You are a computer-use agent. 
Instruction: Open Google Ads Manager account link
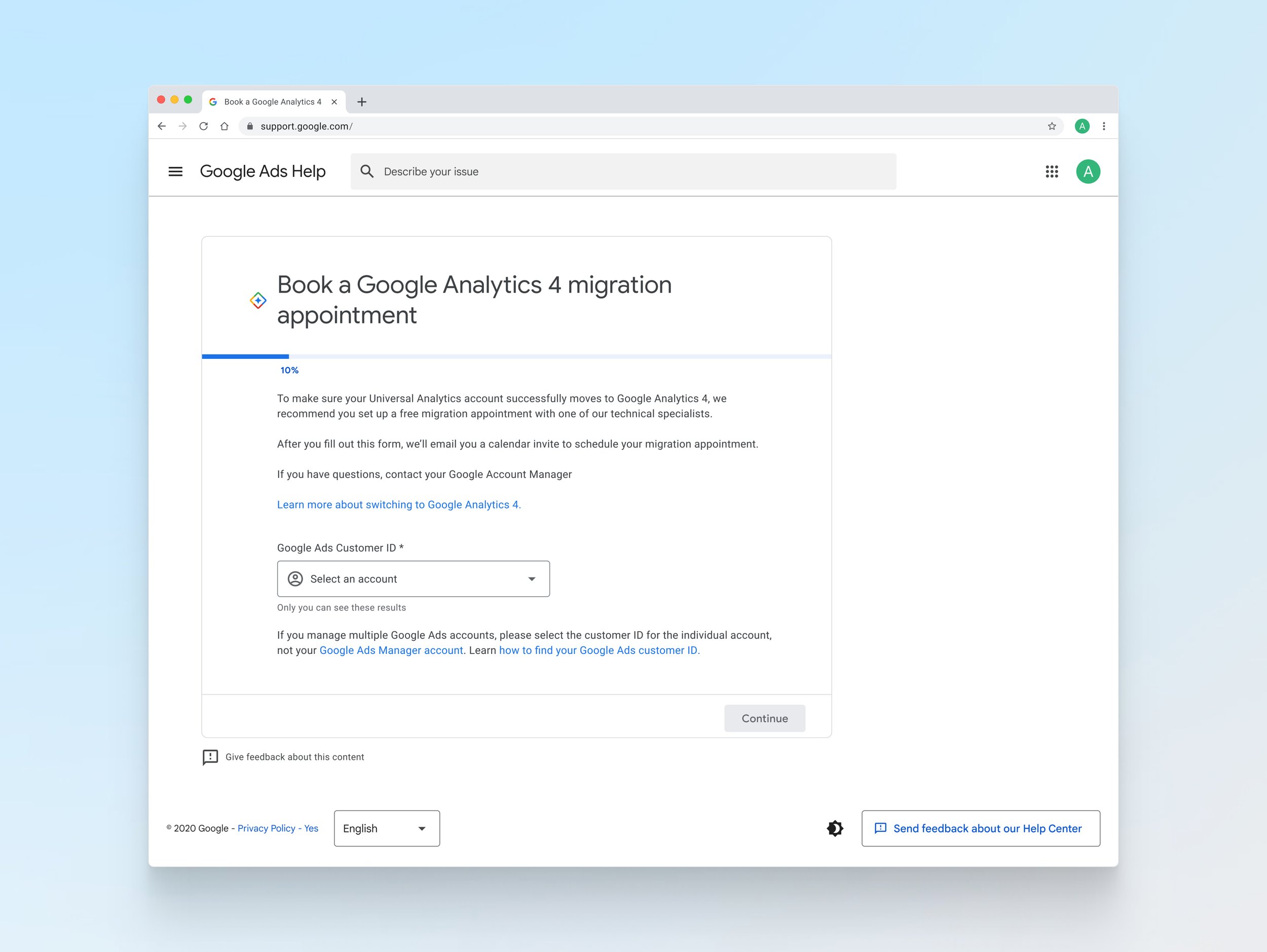391,650
